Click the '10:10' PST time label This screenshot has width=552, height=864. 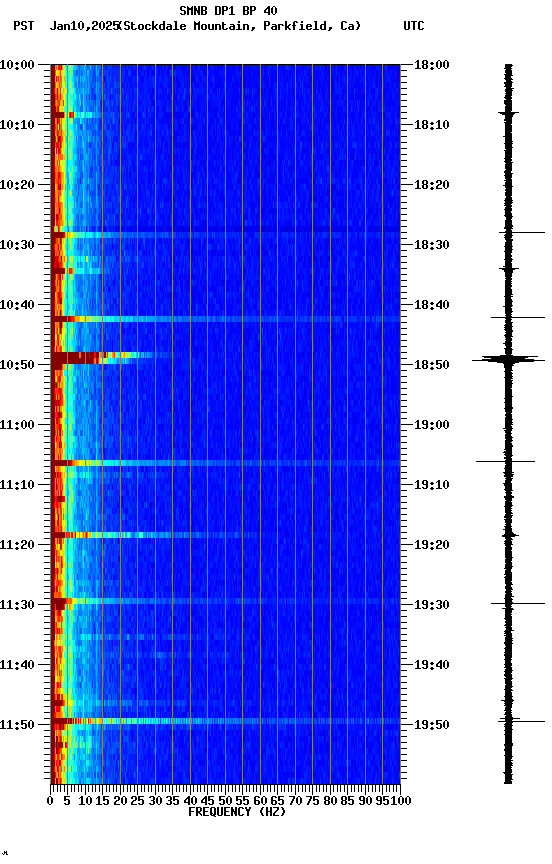pos(17,125)
